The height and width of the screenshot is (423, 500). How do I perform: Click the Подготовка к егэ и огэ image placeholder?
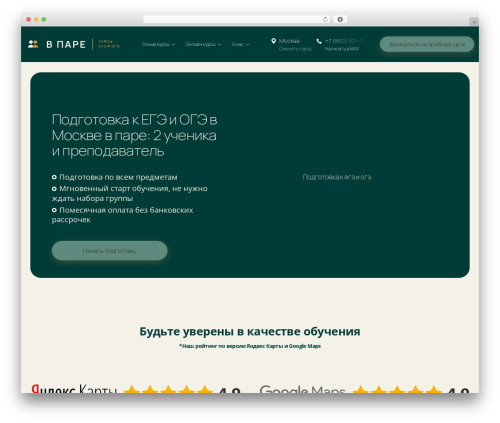[337, 177]
